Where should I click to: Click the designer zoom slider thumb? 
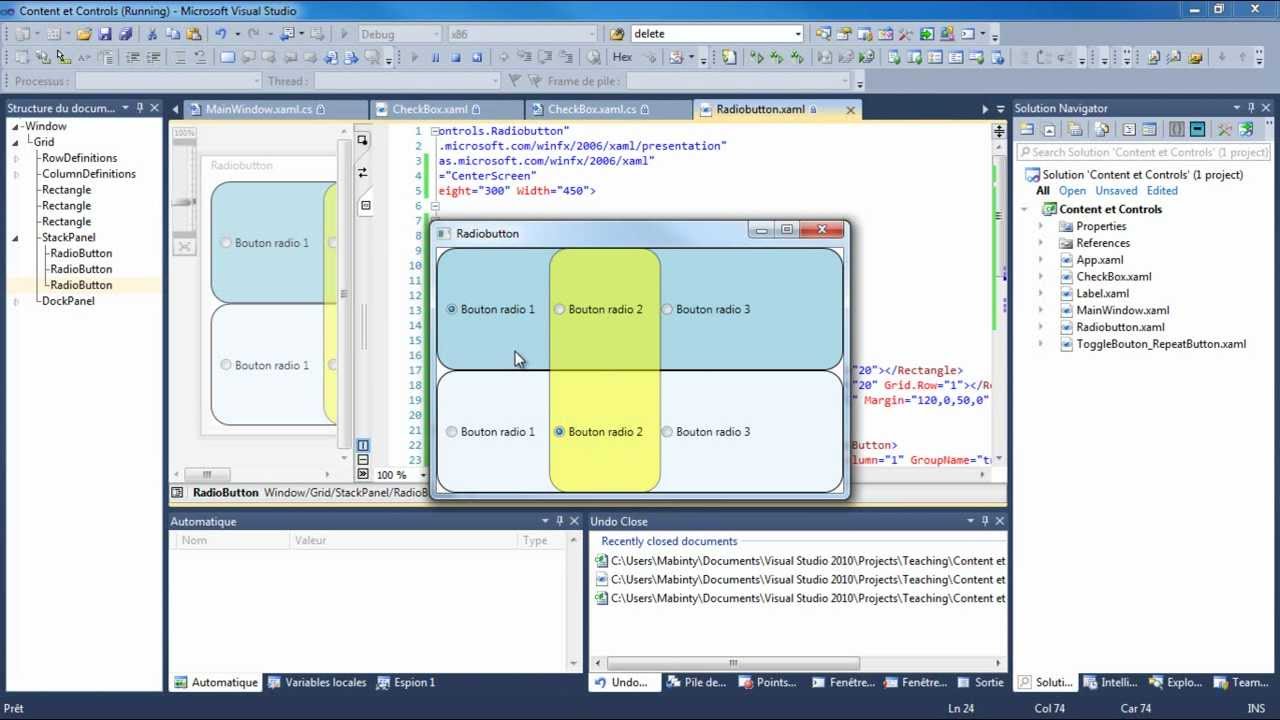click(x=184, y=202)
